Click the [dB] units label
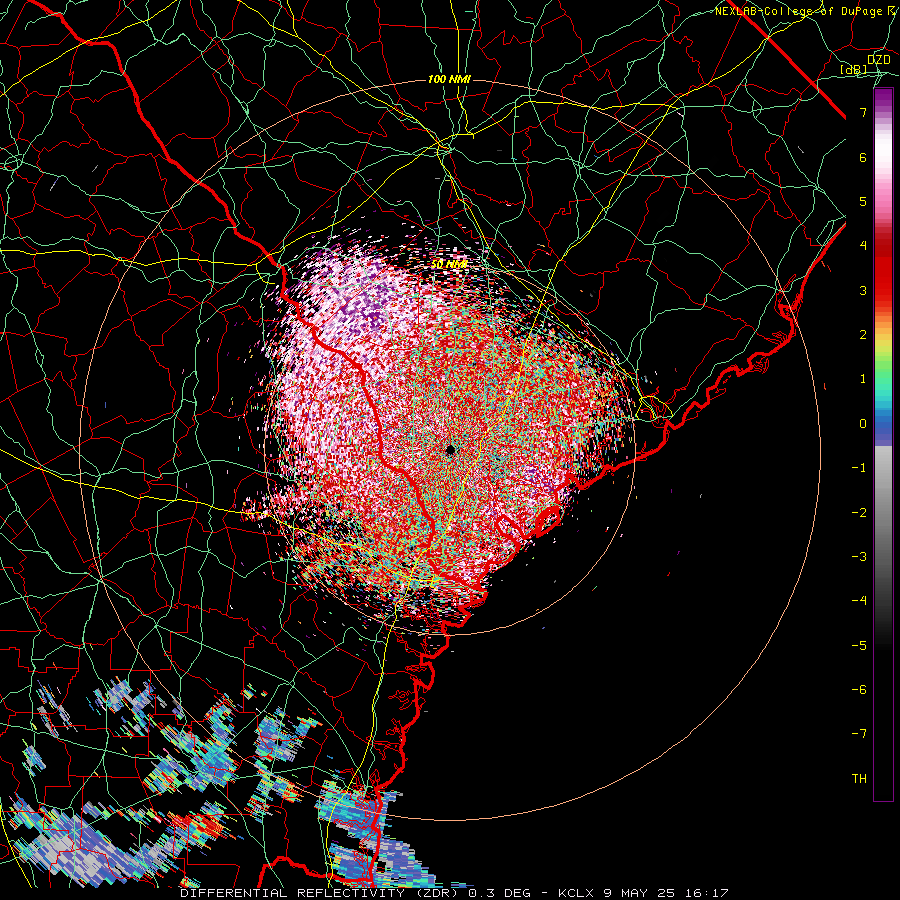 854,70
